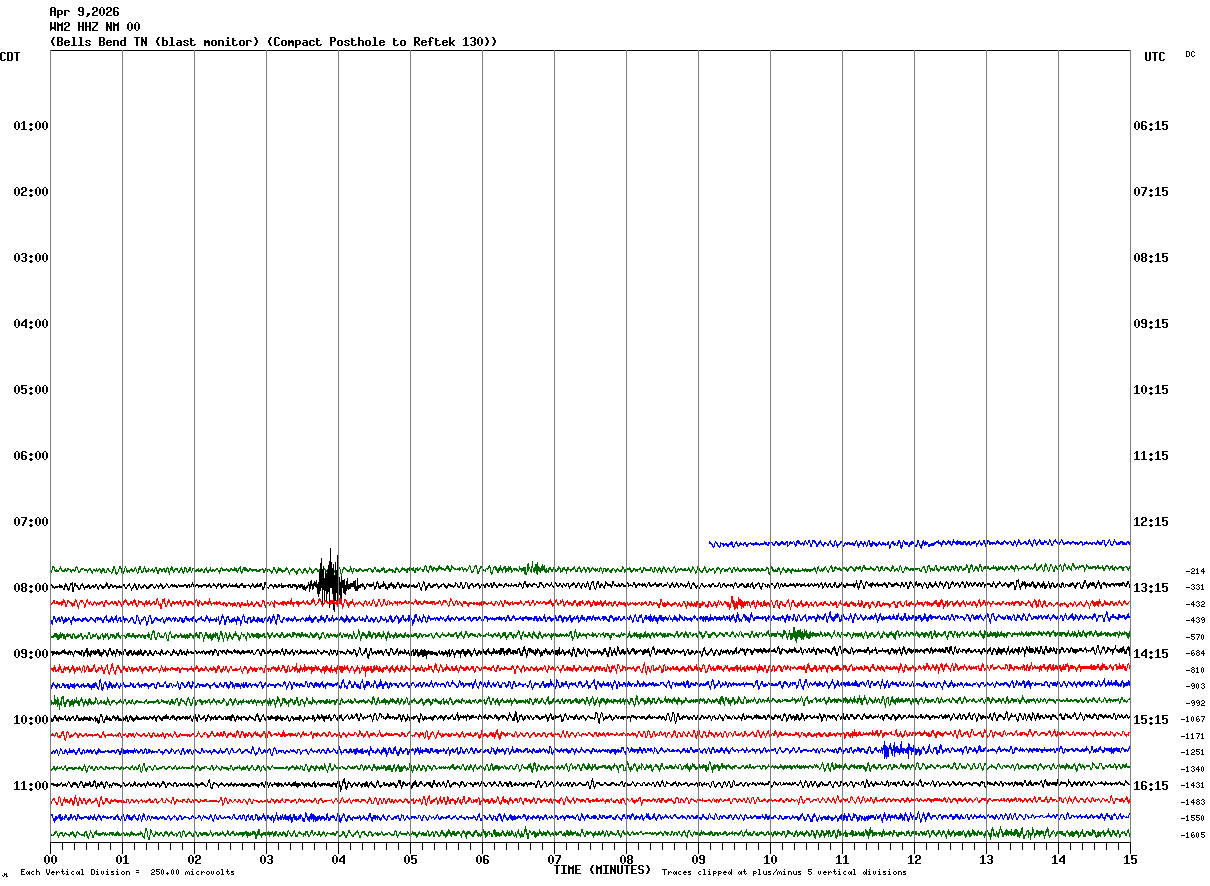Click the 05:00 CDT time label

click(x=31, y=390)
